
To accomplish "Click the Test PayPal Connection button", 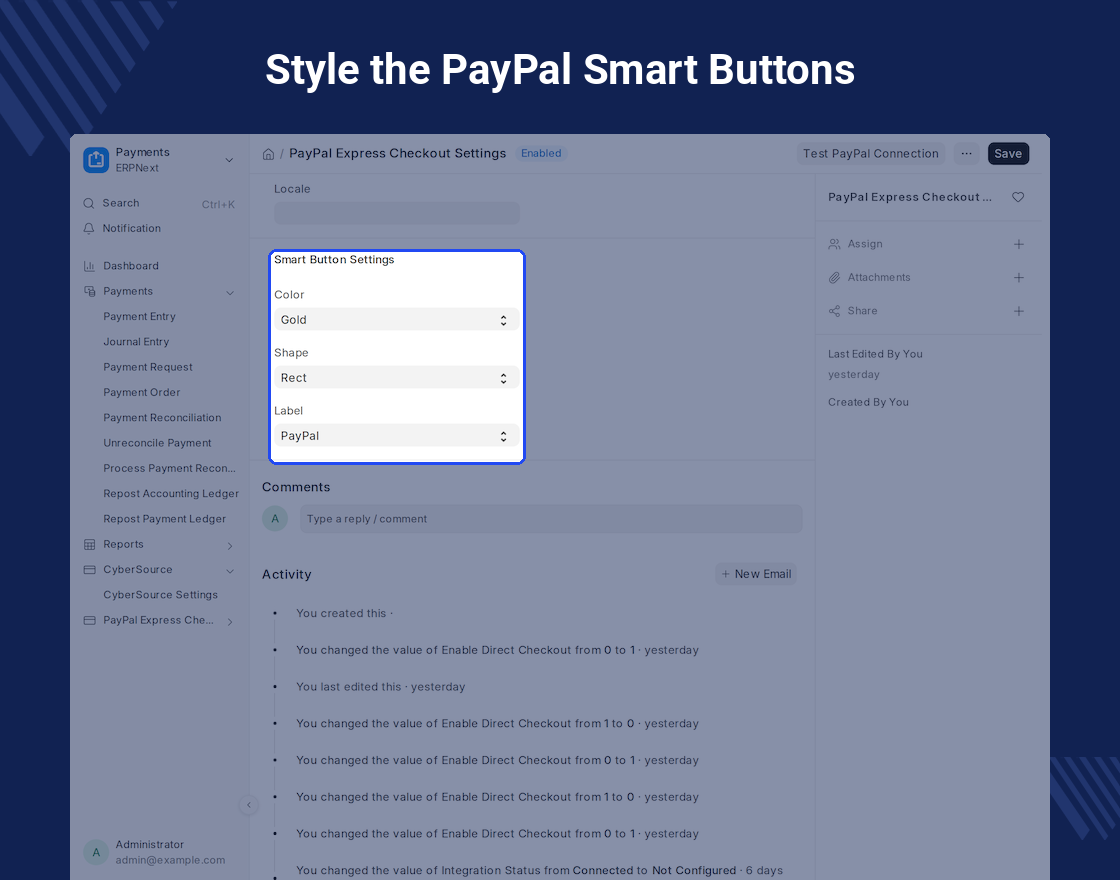I will click(x=871, y=154).
